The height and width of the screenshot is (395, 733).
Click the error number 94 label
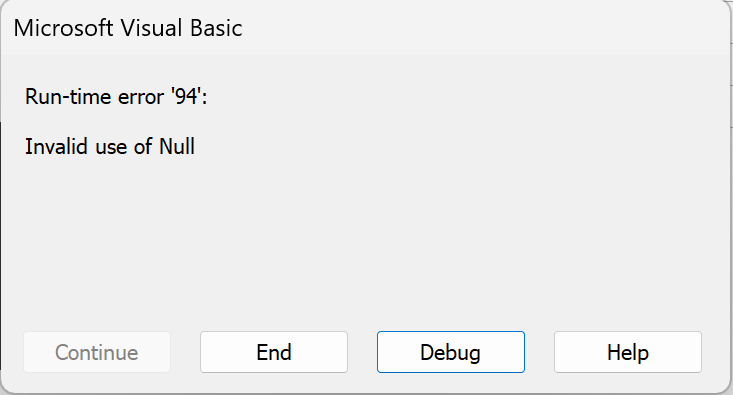tap(116, 97)
